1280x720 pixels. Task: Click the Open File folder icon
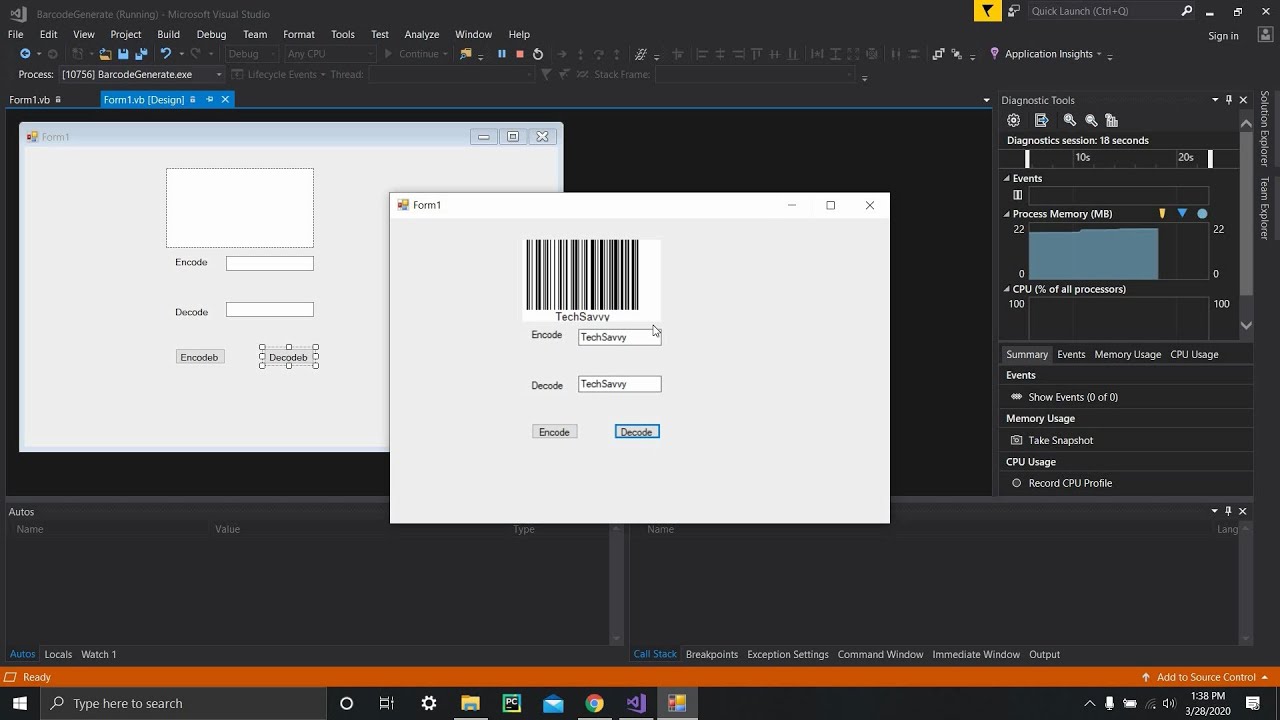[105, 54]
